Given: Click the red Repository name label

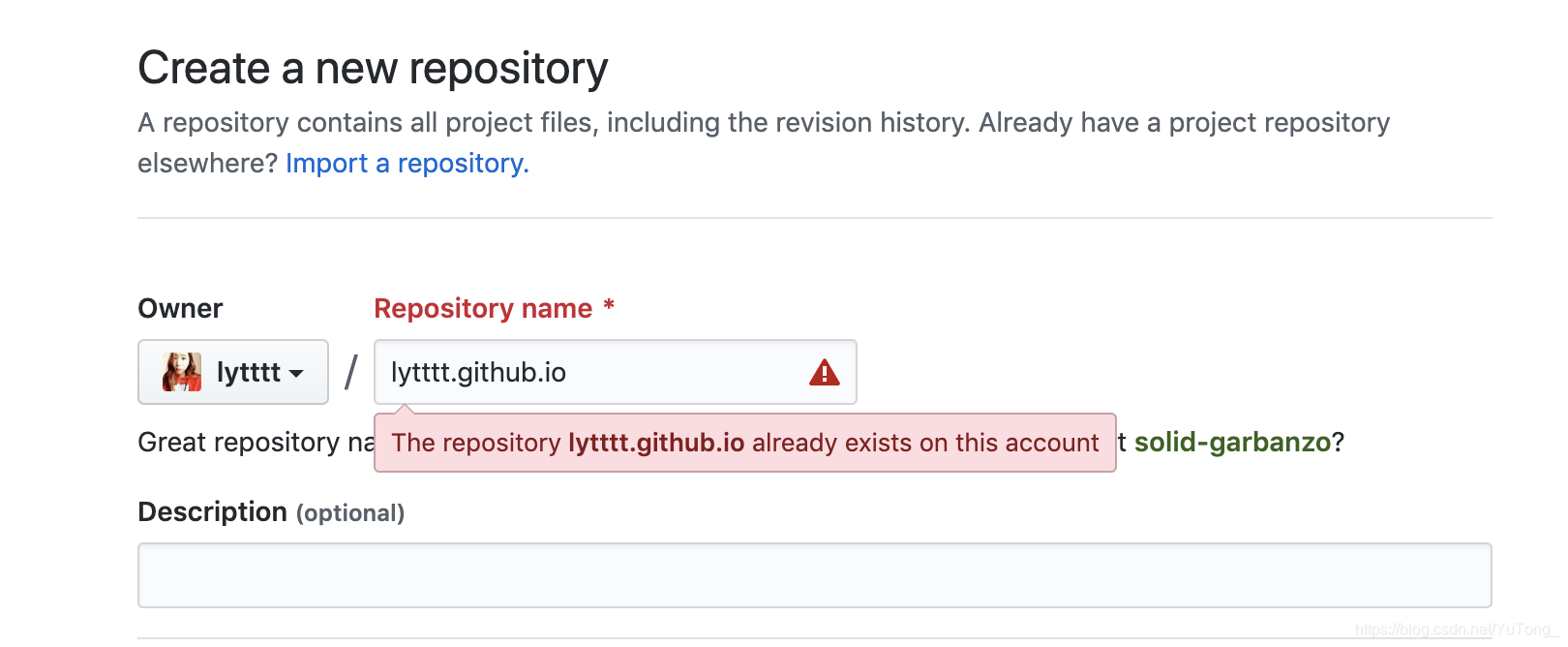Looking at the screenshot, I should [483, 308].
